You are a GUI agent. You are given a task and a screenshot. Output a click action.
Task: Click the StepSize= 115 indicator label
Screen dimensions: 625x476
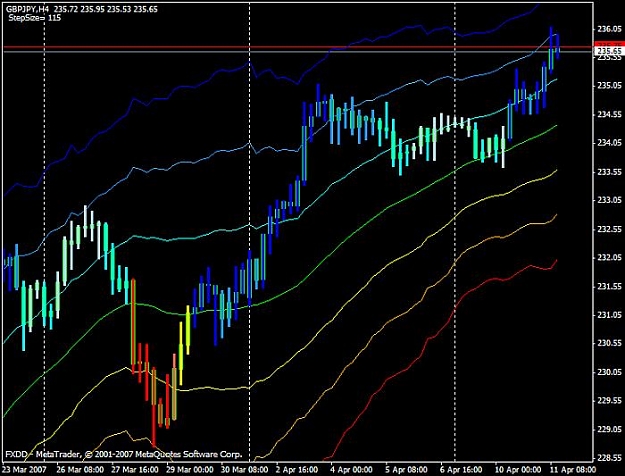[x=34, y=18]
